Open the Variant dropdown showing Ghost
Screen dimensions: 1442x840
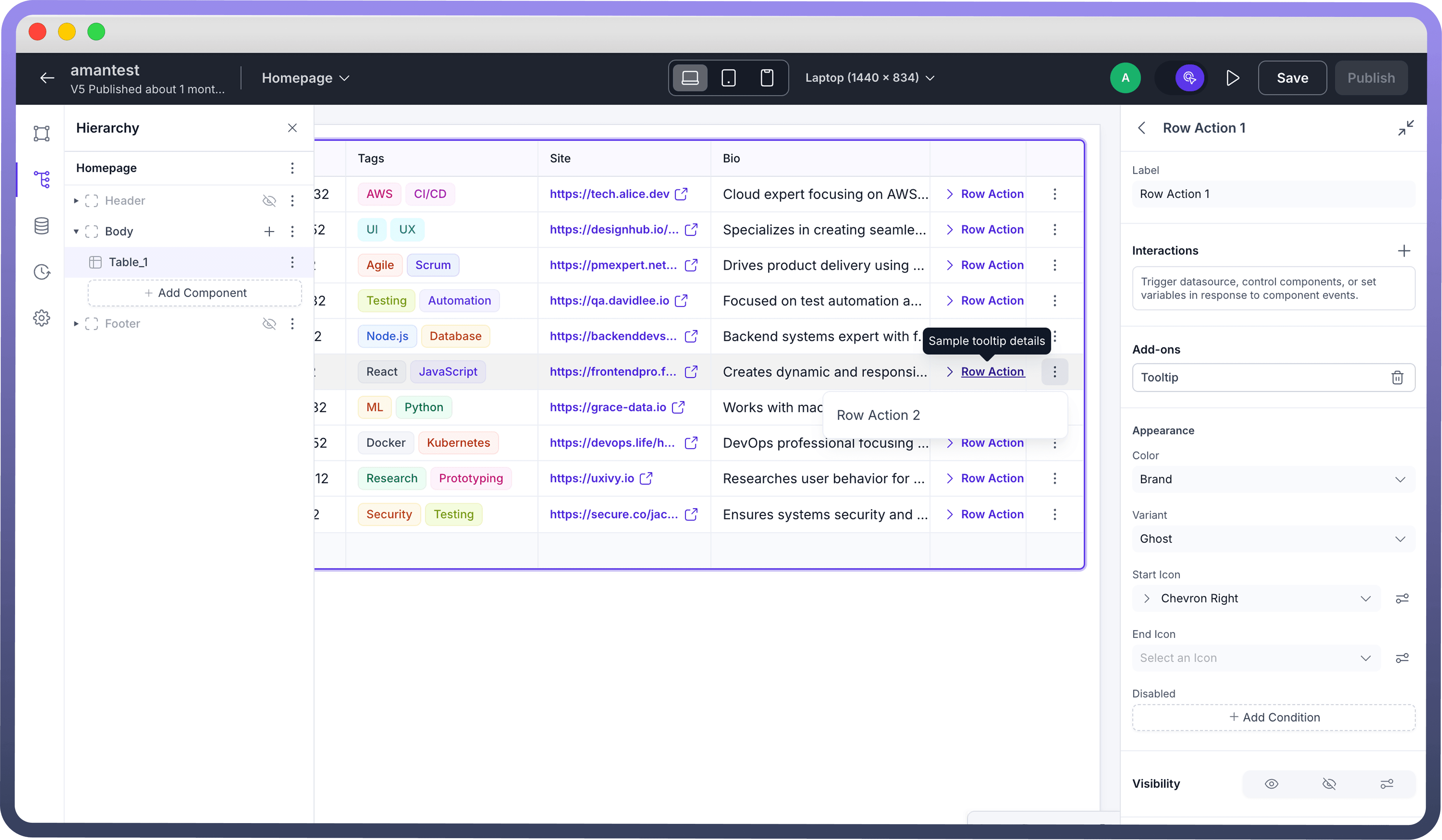(x=1273, y=539)
